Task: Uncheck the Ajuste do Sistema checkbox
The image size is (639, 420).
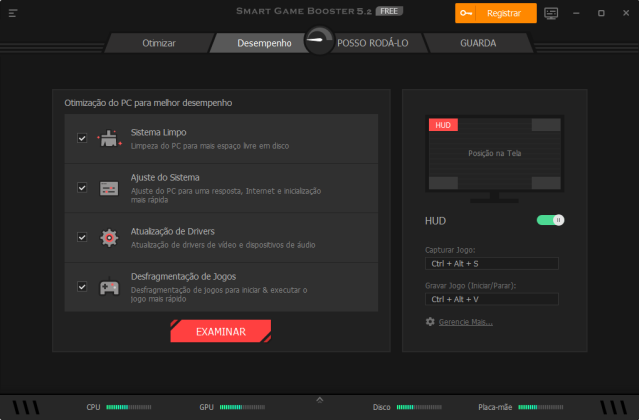Action: 82,188
